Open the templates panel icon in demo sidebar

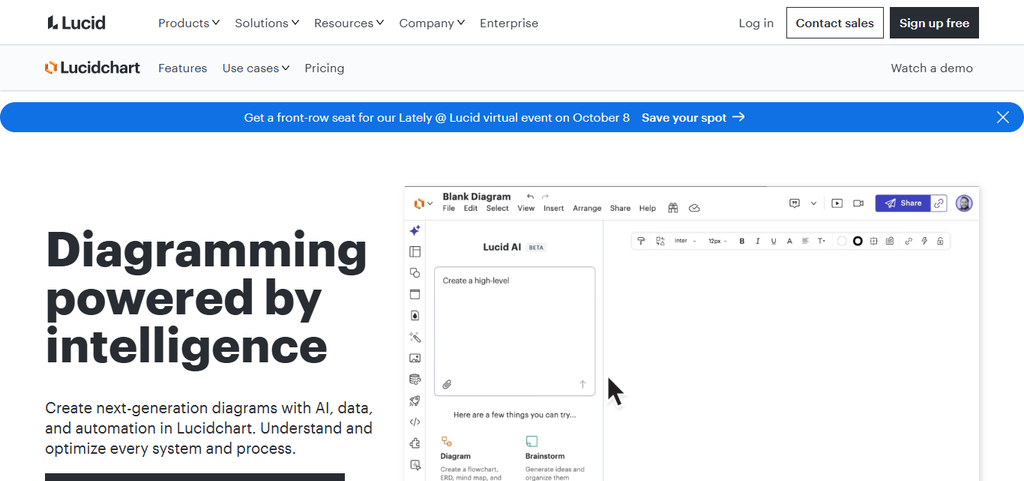click(415, 252)
